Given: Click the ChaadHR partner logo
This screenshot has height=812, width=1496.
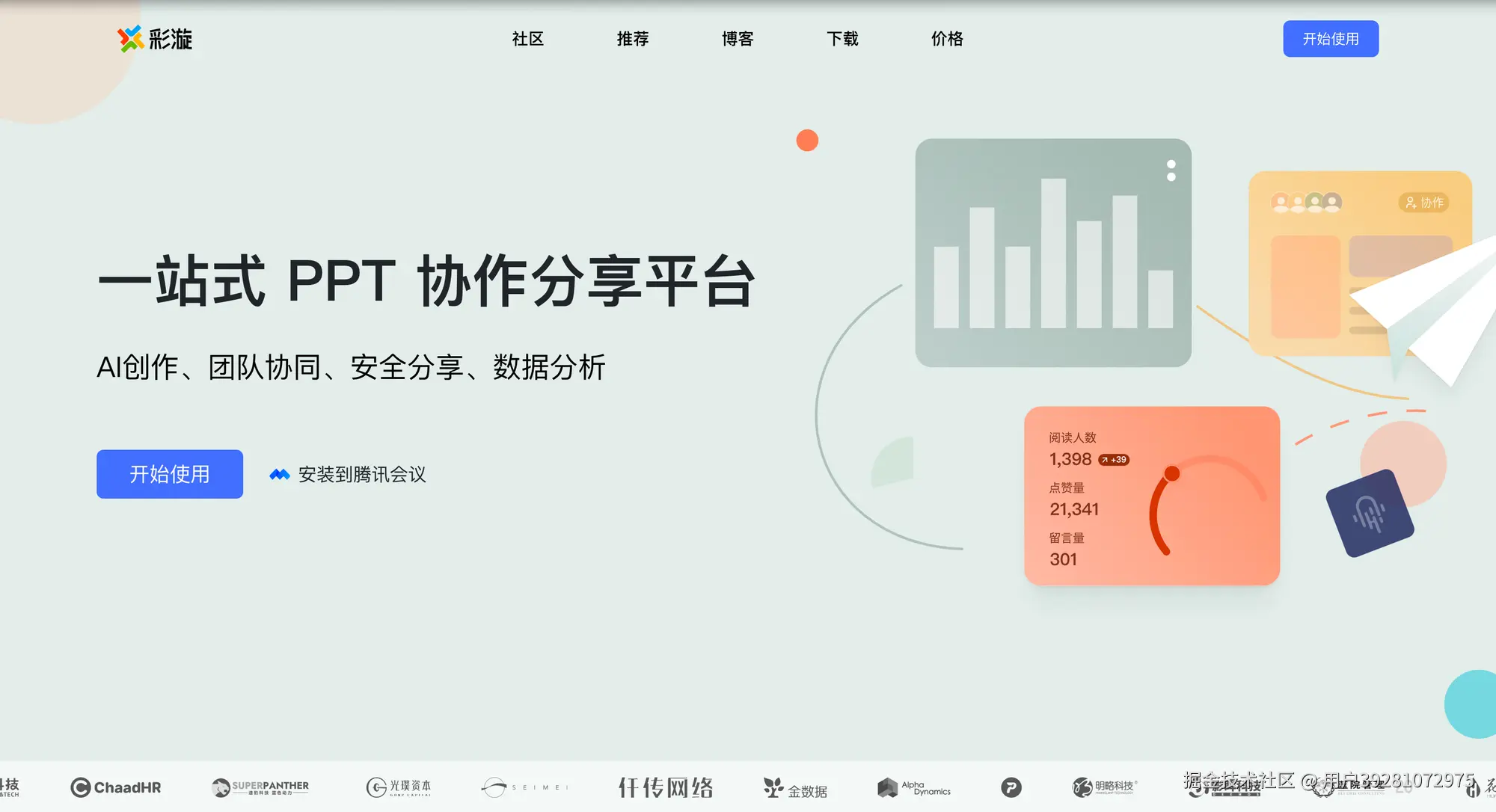Looking at the screenshot, I should [116, 787].
